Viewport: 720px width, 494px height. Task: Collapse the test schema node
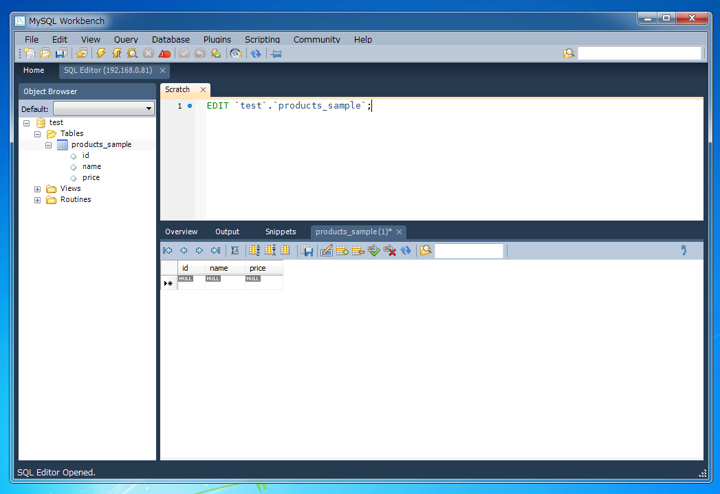(27, 123)
